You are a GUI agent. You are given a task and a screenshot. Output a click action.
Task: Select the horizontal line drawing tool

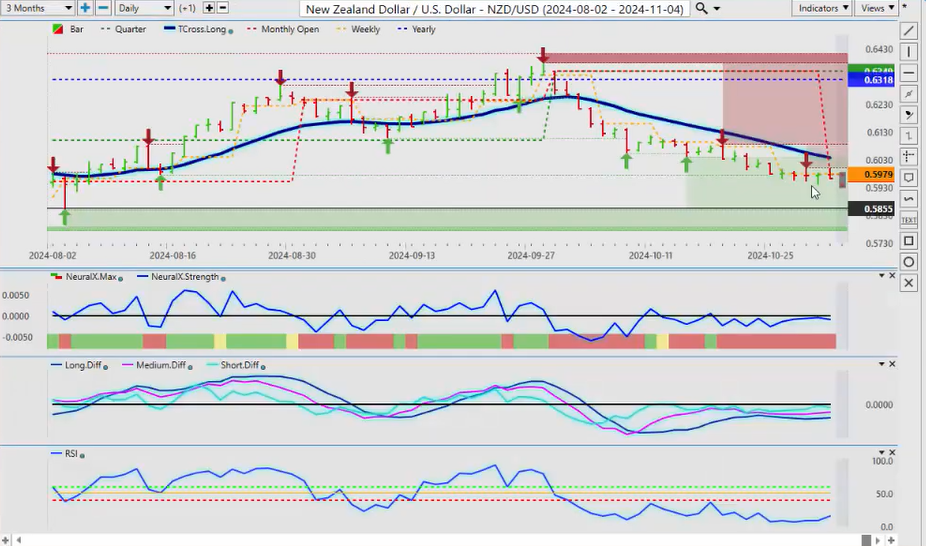[908, 73]
